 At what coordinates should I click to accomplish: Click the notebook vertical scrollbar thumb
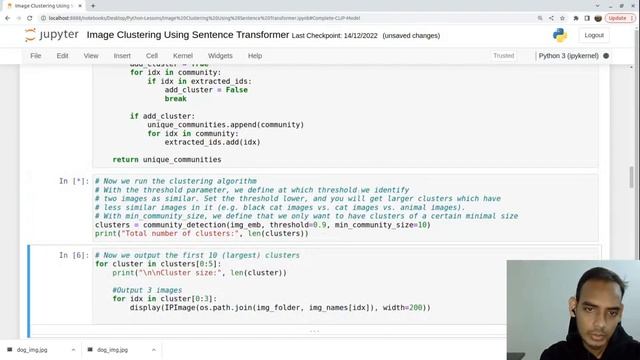pyautogui.click(x=632, y=177)
